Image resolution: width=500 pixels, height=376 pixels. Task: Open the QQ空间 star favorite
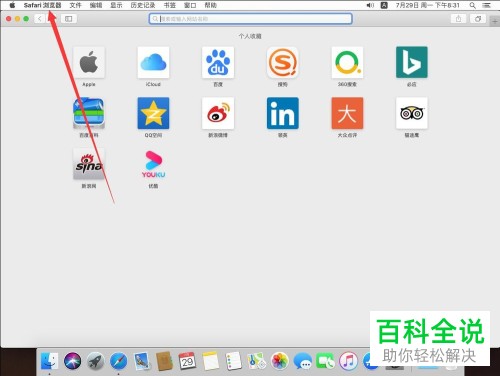(153, 113)
